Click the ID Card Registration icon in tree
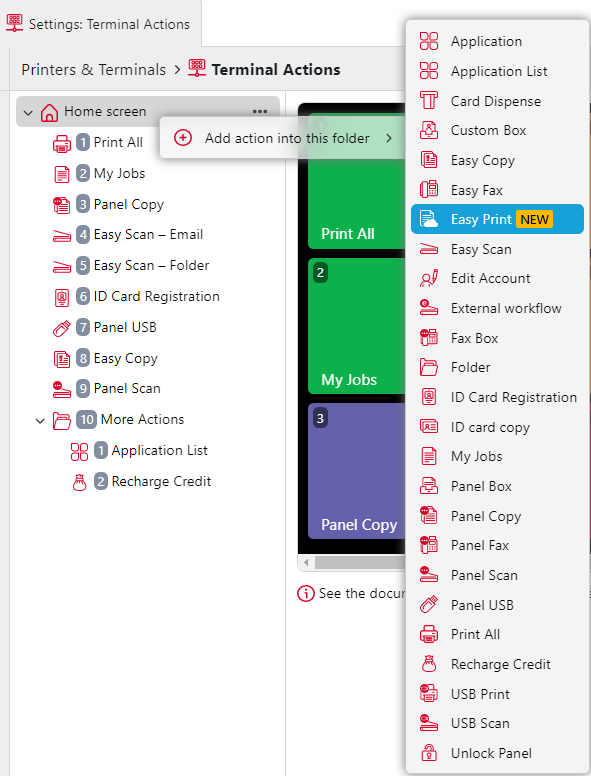Viewport: 591px width, 776px height. tap(62, 297)
